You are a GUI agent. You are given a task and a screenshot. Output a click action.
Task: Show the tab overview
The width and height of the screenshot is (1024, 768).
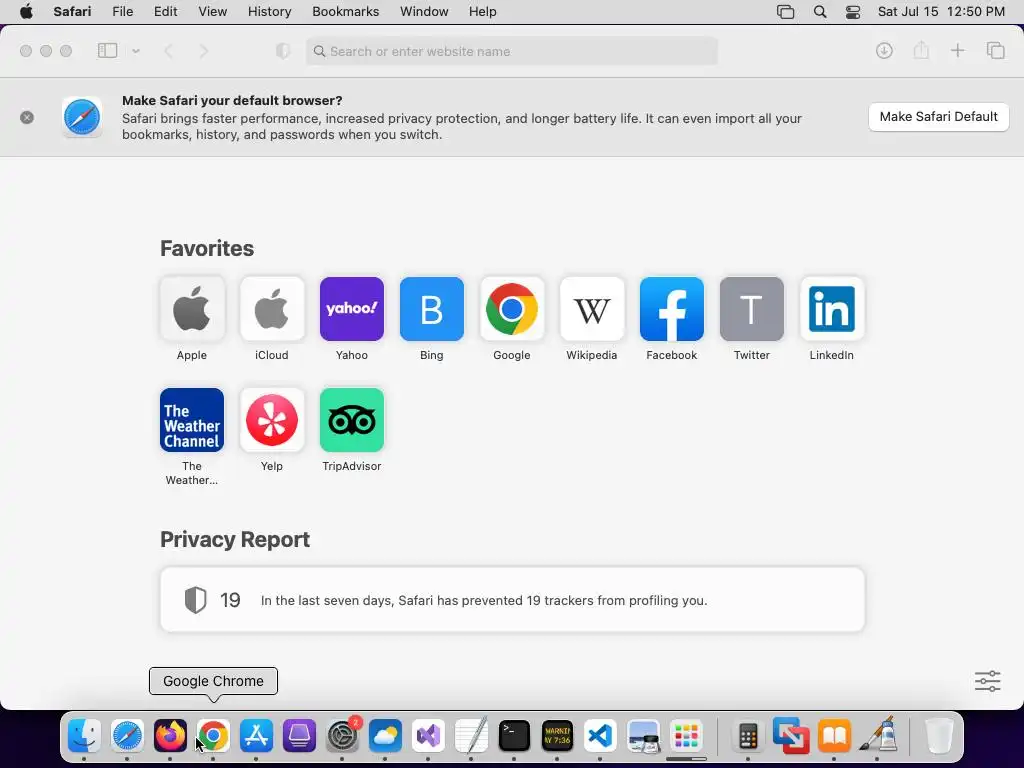[995, 51]
